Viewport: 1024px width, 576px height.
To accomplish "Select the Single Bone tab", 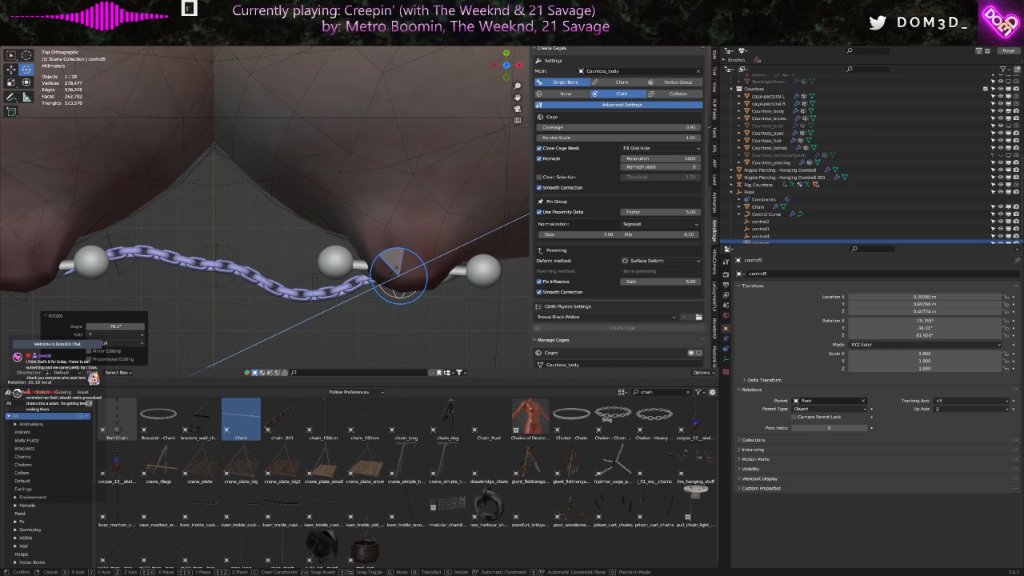I will click(x=562, y=82).
